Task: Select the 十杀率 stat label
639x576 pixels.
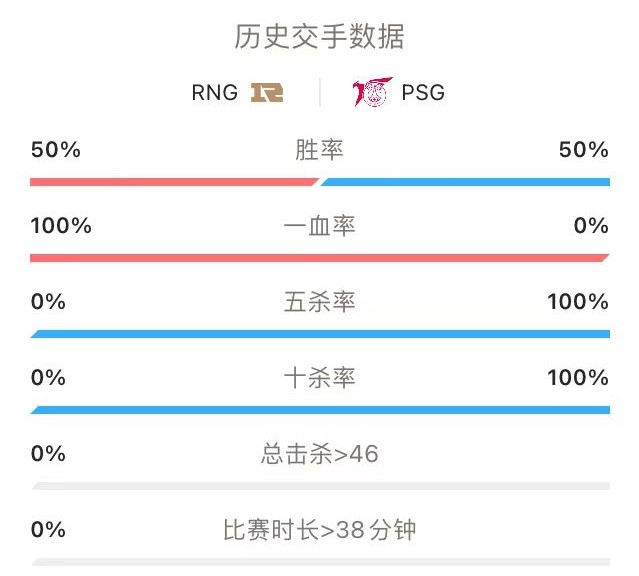Action: pos(320,377)
